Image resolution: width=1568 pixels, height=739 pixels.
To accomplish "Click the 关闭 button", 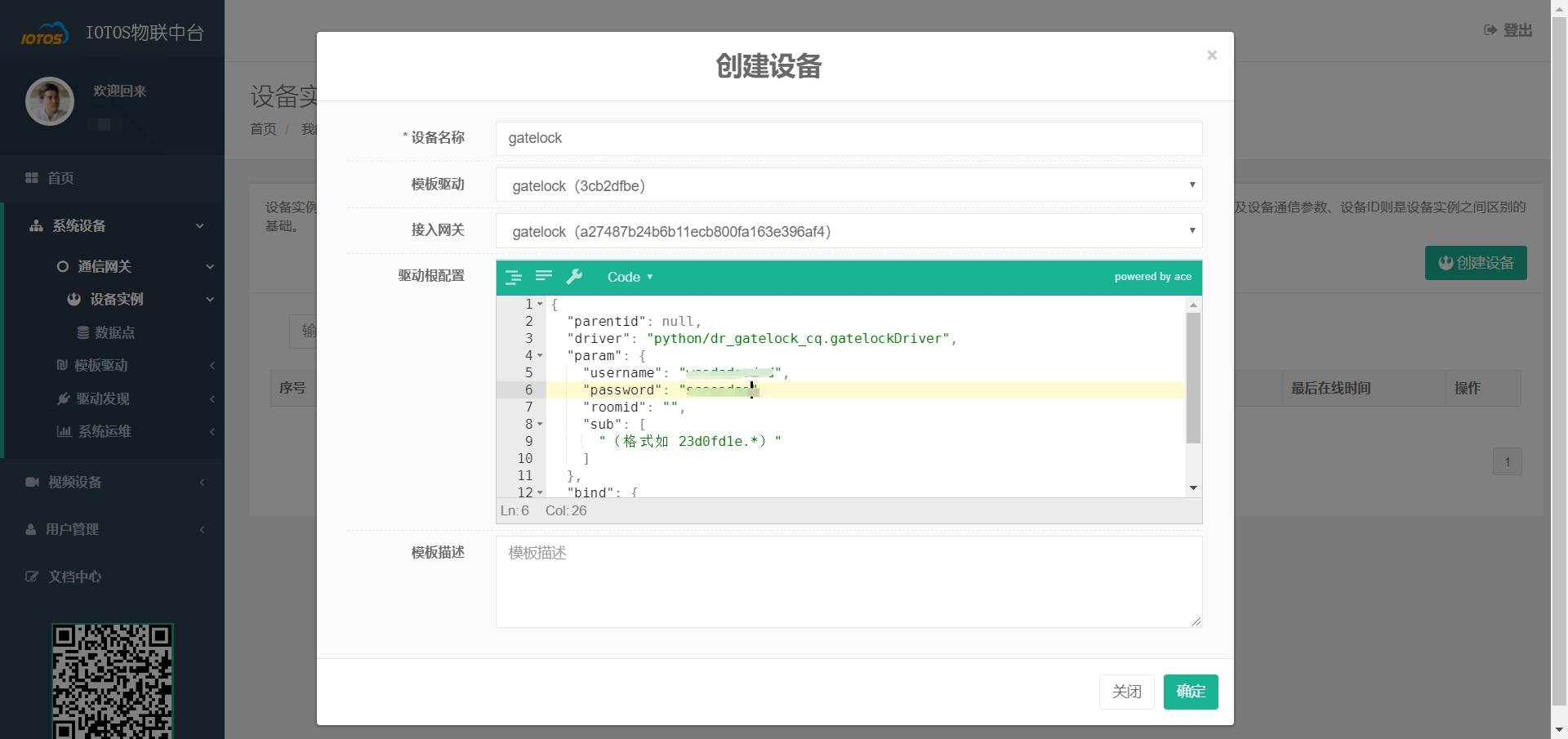I will point(1126,692).
